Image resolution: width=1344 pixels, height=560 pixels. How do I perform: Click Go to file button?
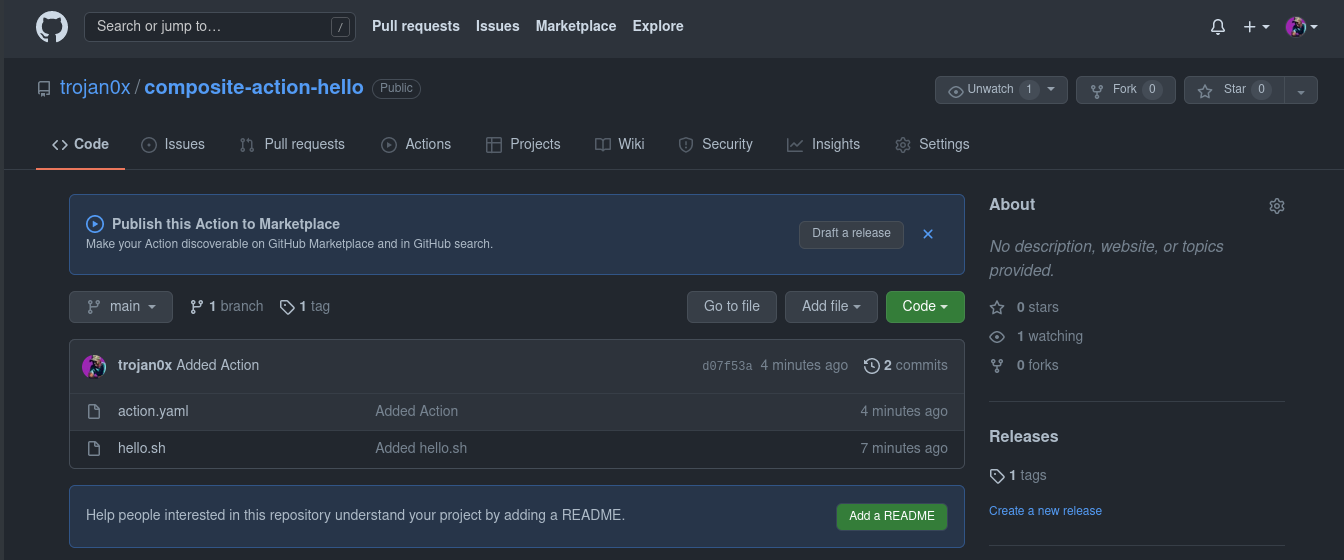click(x=732, y=307)
